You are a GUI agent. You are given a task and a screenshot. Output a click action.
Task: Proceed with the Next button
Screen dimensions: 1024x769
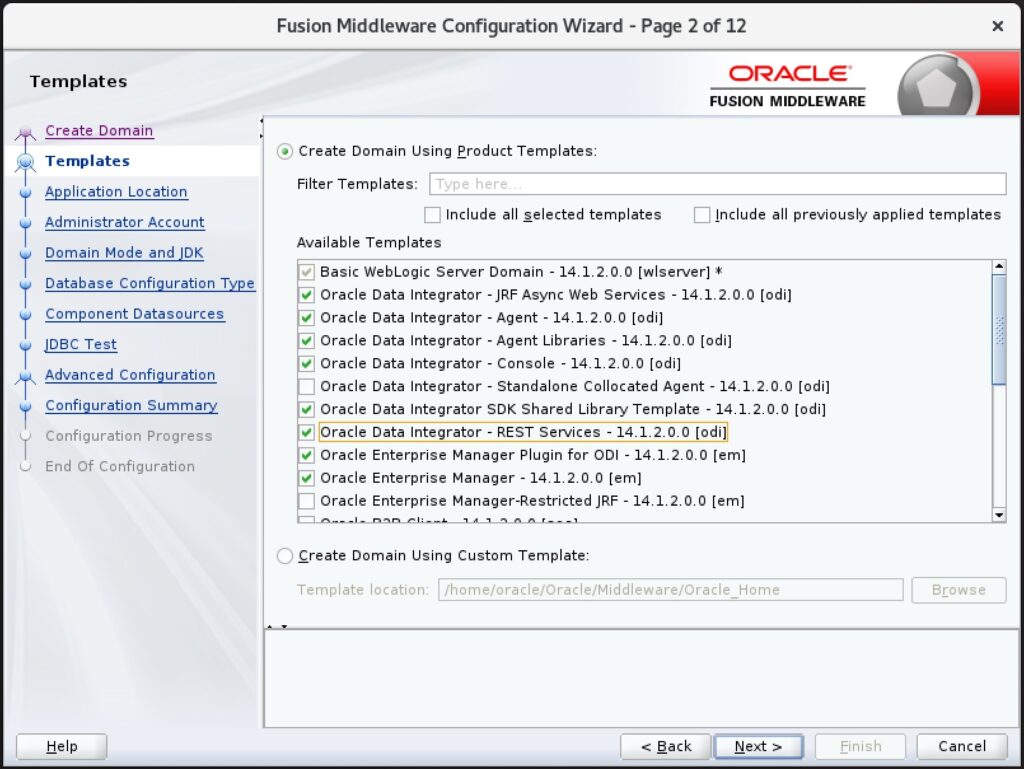(758, 746)
